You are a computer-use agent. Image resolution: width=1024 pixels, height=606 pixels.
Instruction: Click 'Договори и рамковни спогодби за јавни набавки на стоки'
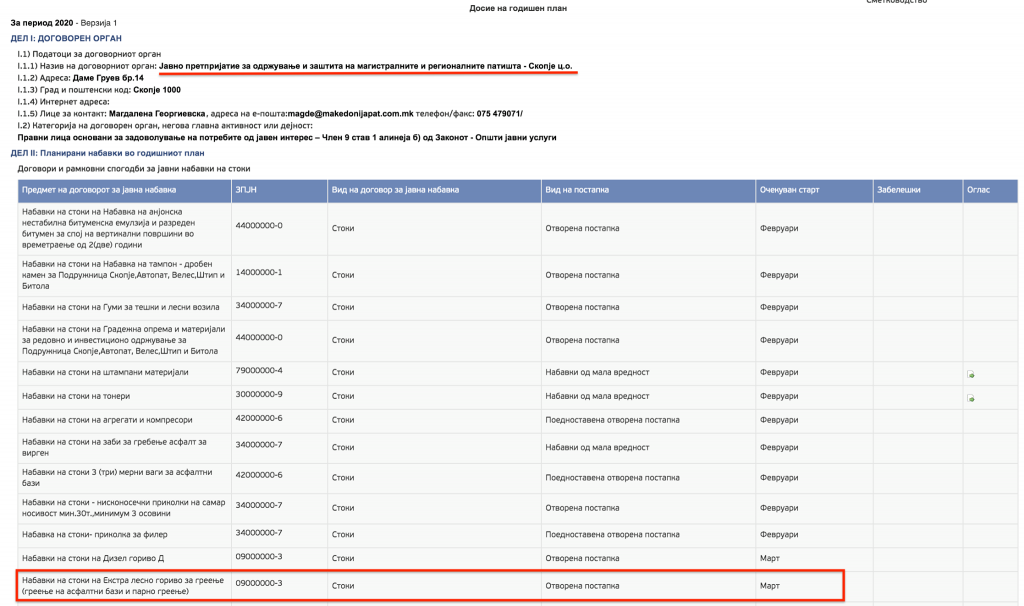(x=134, y=168)
